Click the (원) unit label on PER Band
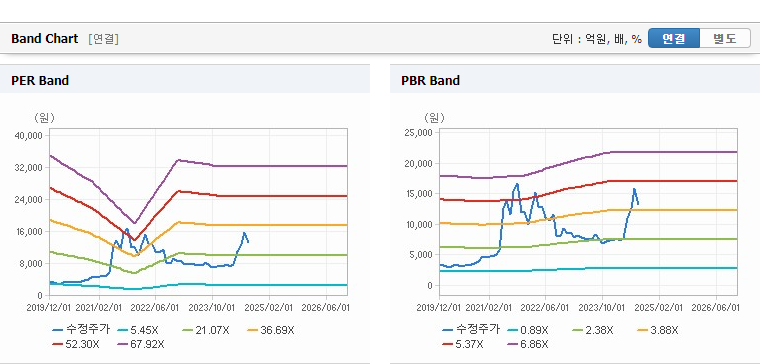This screenshot has height=364, width=760. tap(45, 117)
